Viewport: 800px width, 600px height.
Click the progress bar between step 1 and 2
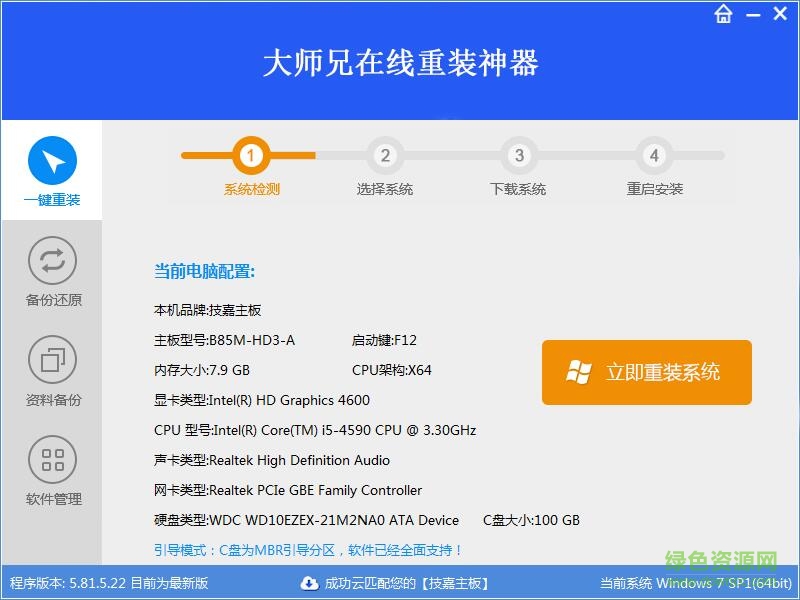click(x=318, y=155)
